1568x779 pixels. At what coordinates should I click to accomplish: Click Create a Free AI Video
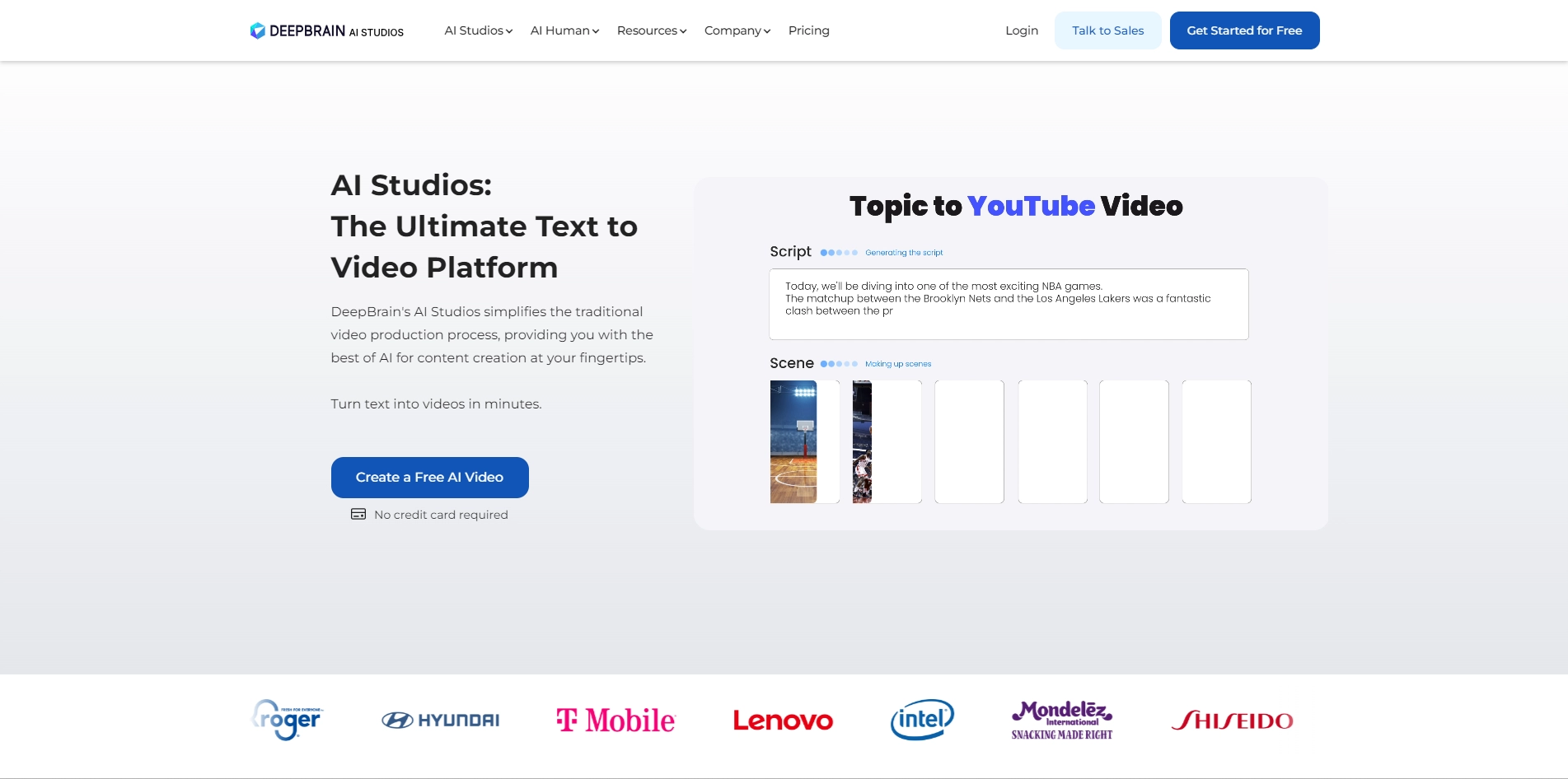pyautogui.click(x=429, y=478)
